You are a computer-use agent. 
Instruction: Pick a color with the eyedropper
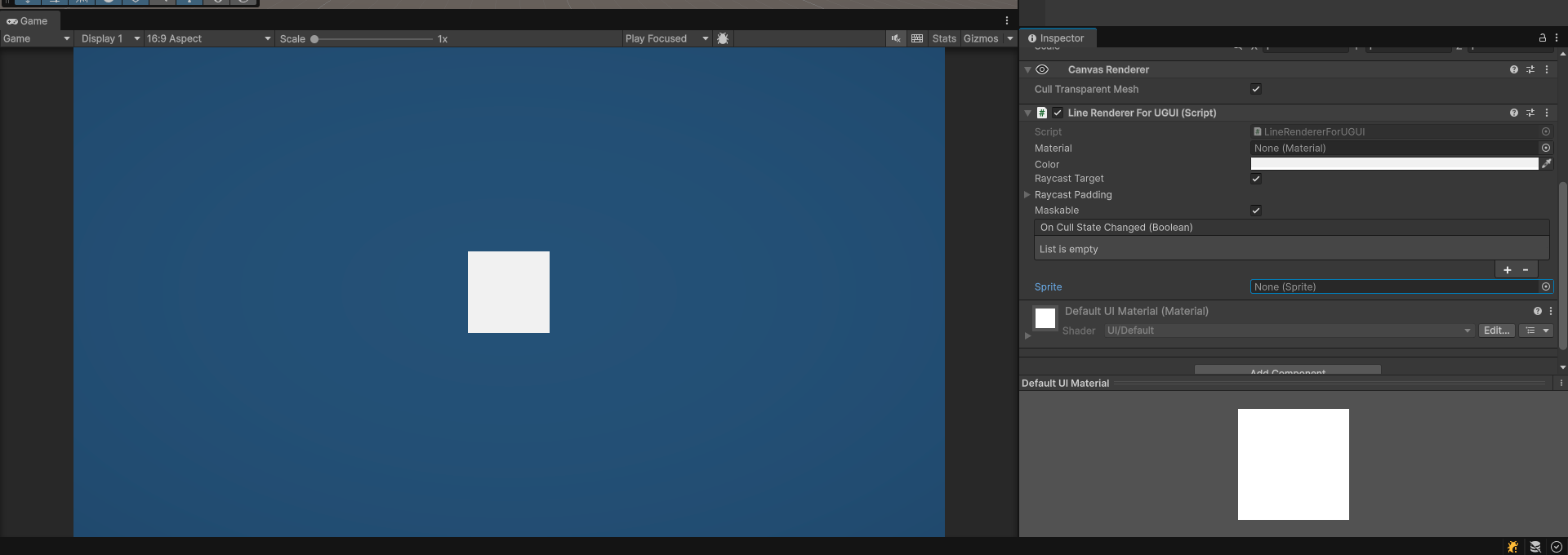[x=1547, y=164]
